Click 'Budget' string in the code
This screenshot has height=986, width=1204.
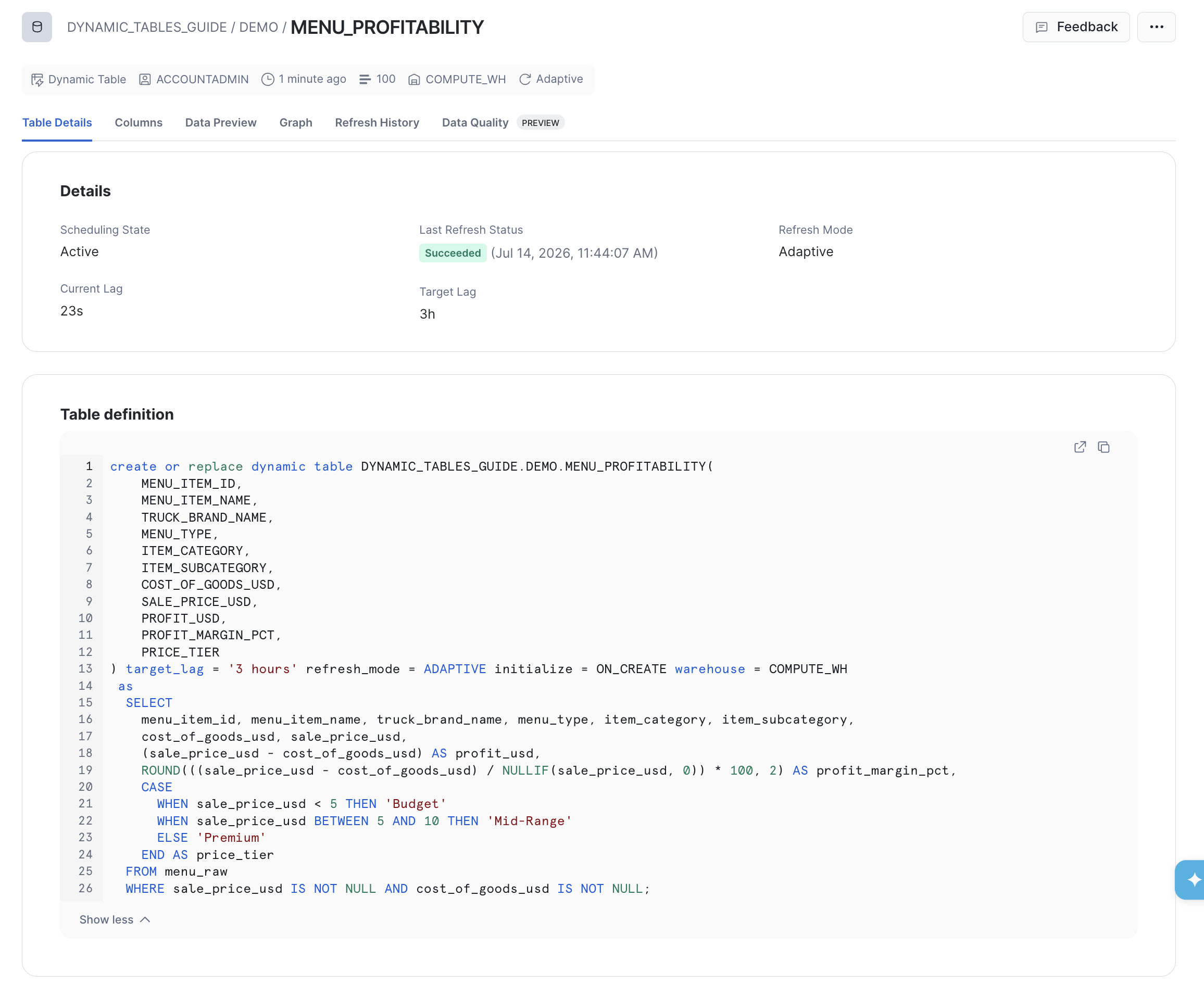pos(416,804)
